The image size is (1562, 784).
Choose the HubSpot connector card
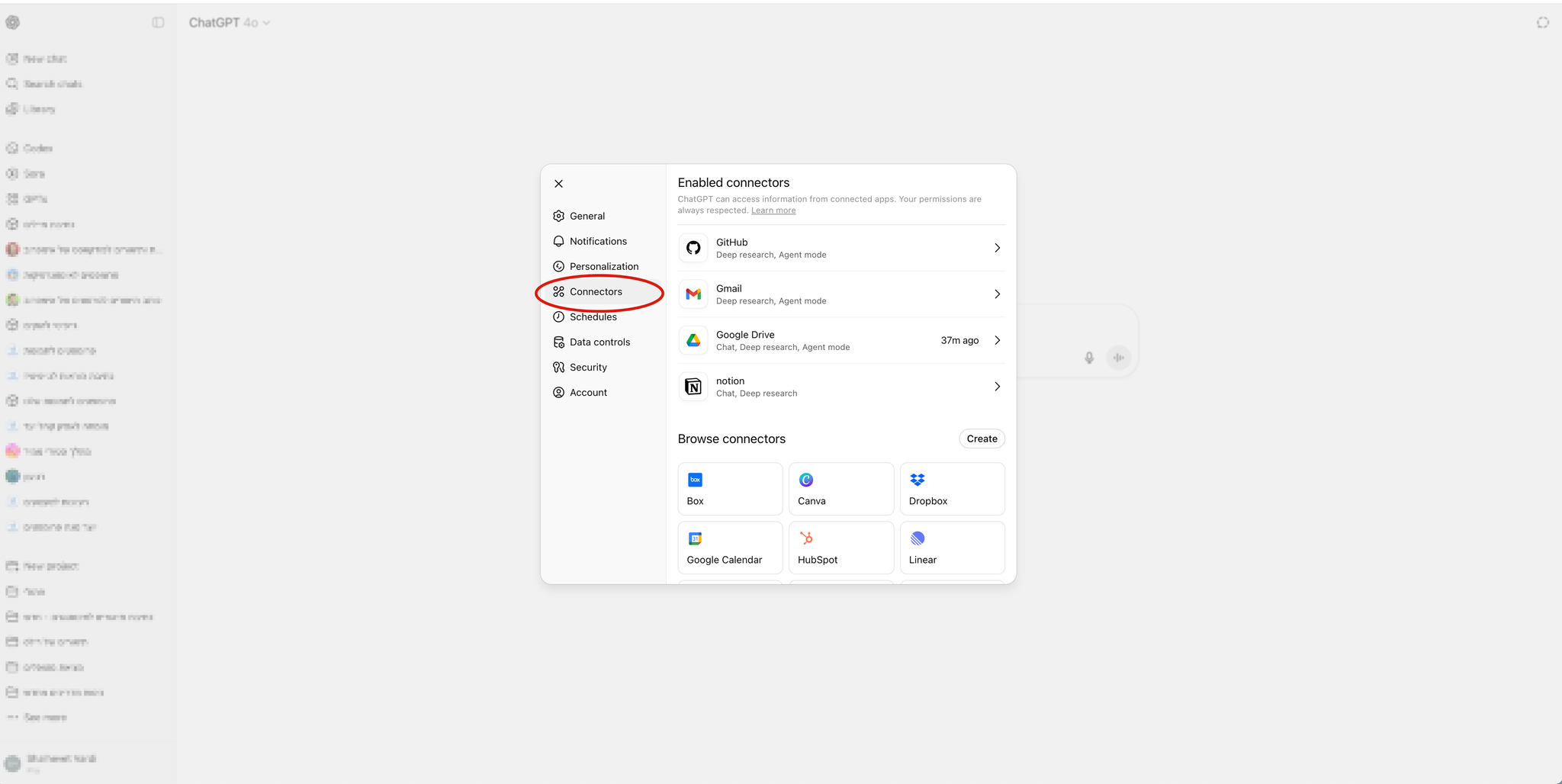point(841,548)
